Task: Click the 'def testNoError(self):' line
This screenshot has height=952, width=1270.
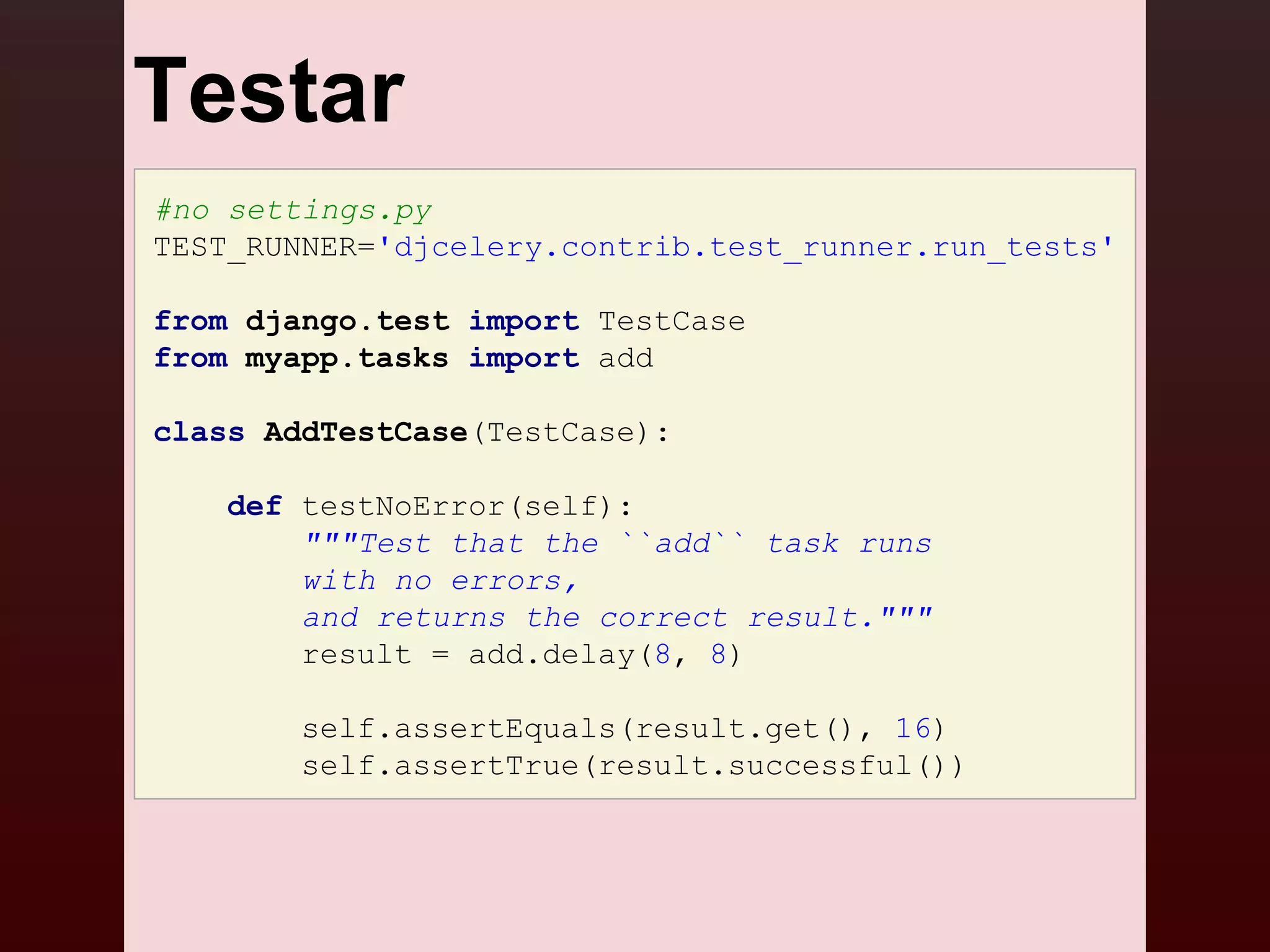Action: point(430,507)
